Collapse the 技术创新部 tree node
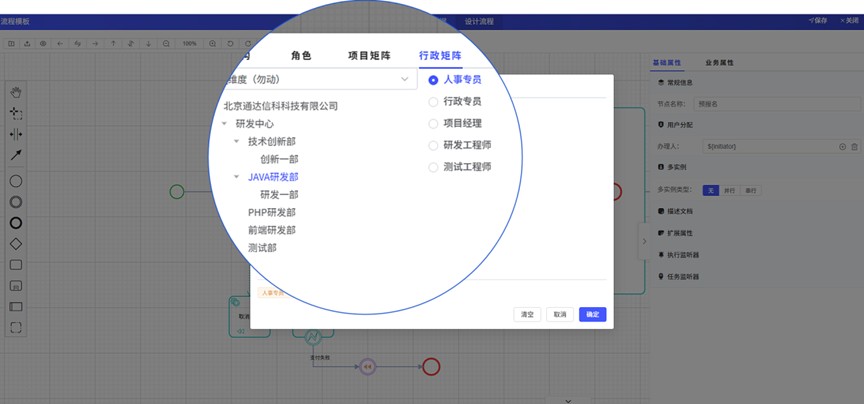 (x=237, y=141)
